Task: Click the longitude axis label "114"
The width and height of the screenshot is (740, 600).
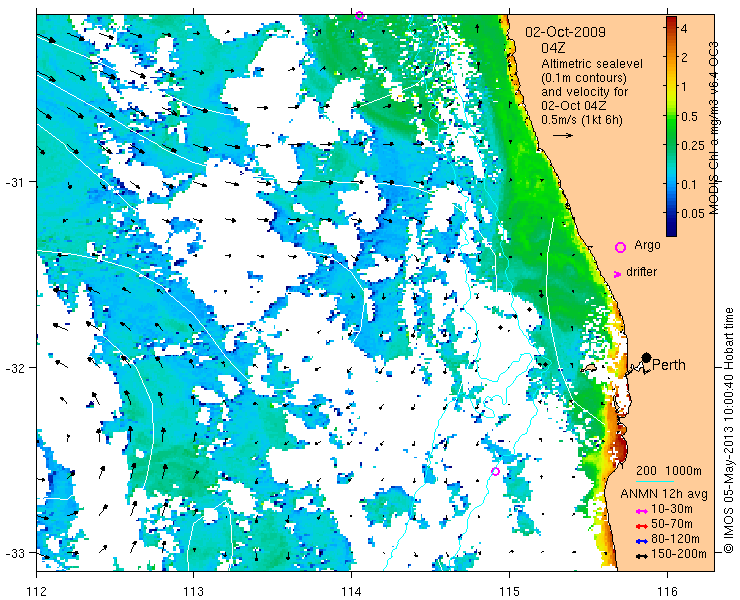Action: [351, 591]
